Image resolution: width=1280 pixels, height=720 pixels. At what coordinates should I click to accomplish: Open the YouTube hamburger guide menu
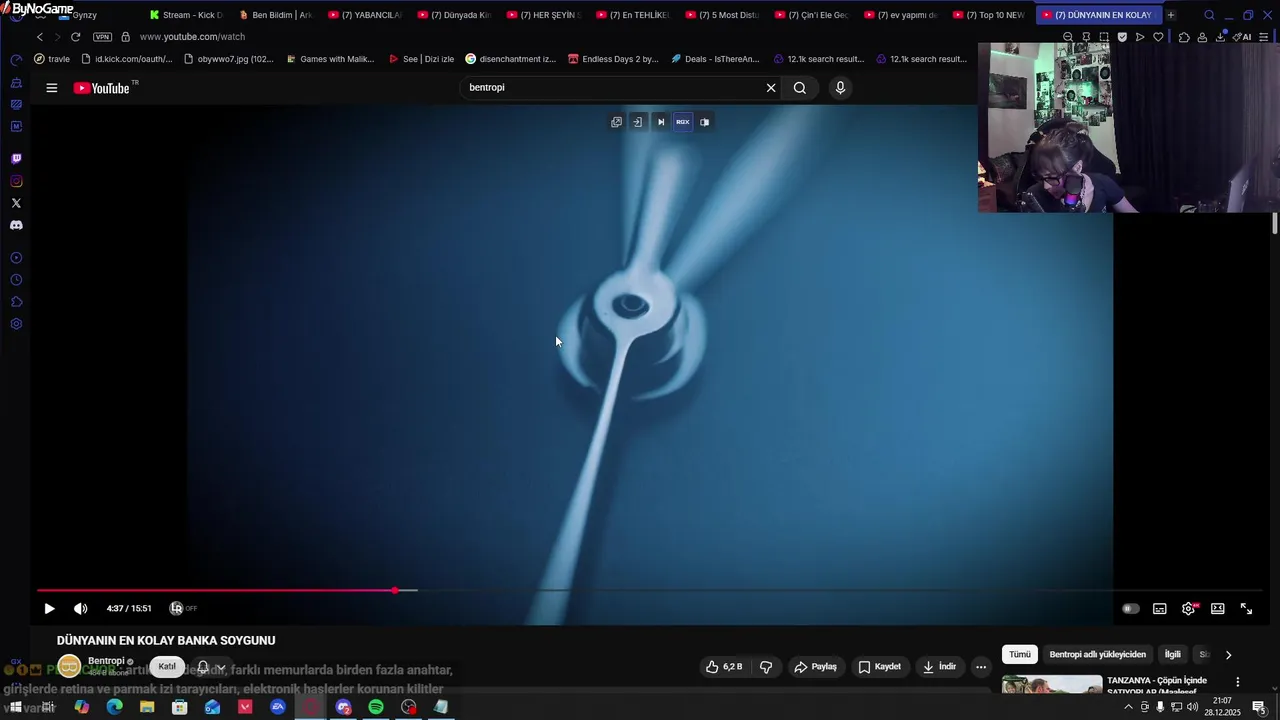(x=51, y=88)
